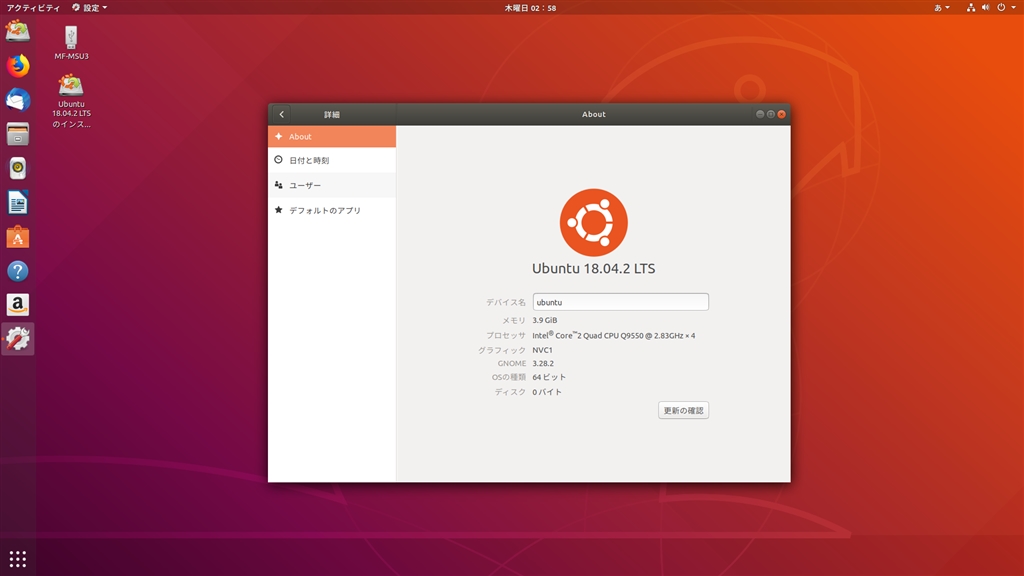
Task: Show all applications grid
Action: tap(18, 559)
